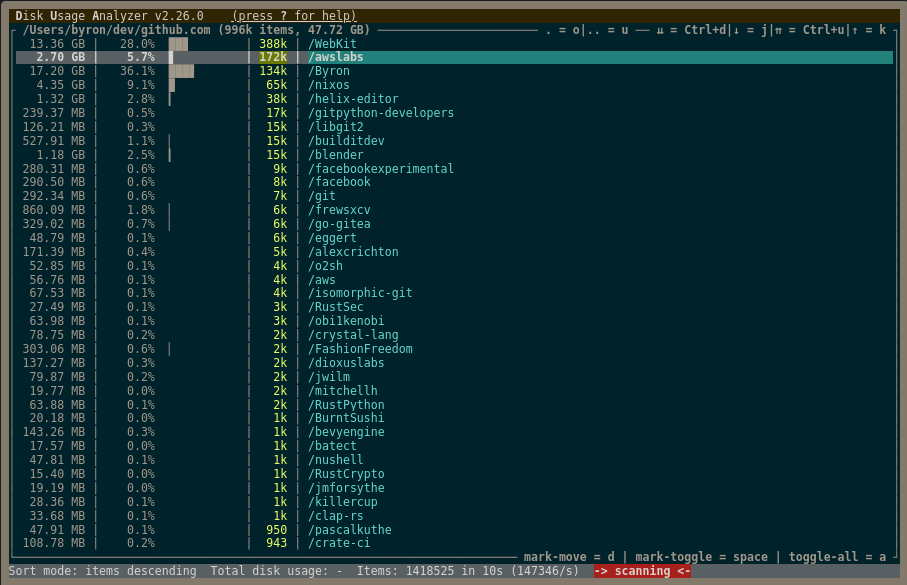Select the /dioxuslabs directory
Screen dimensions: 907x585
454,362
